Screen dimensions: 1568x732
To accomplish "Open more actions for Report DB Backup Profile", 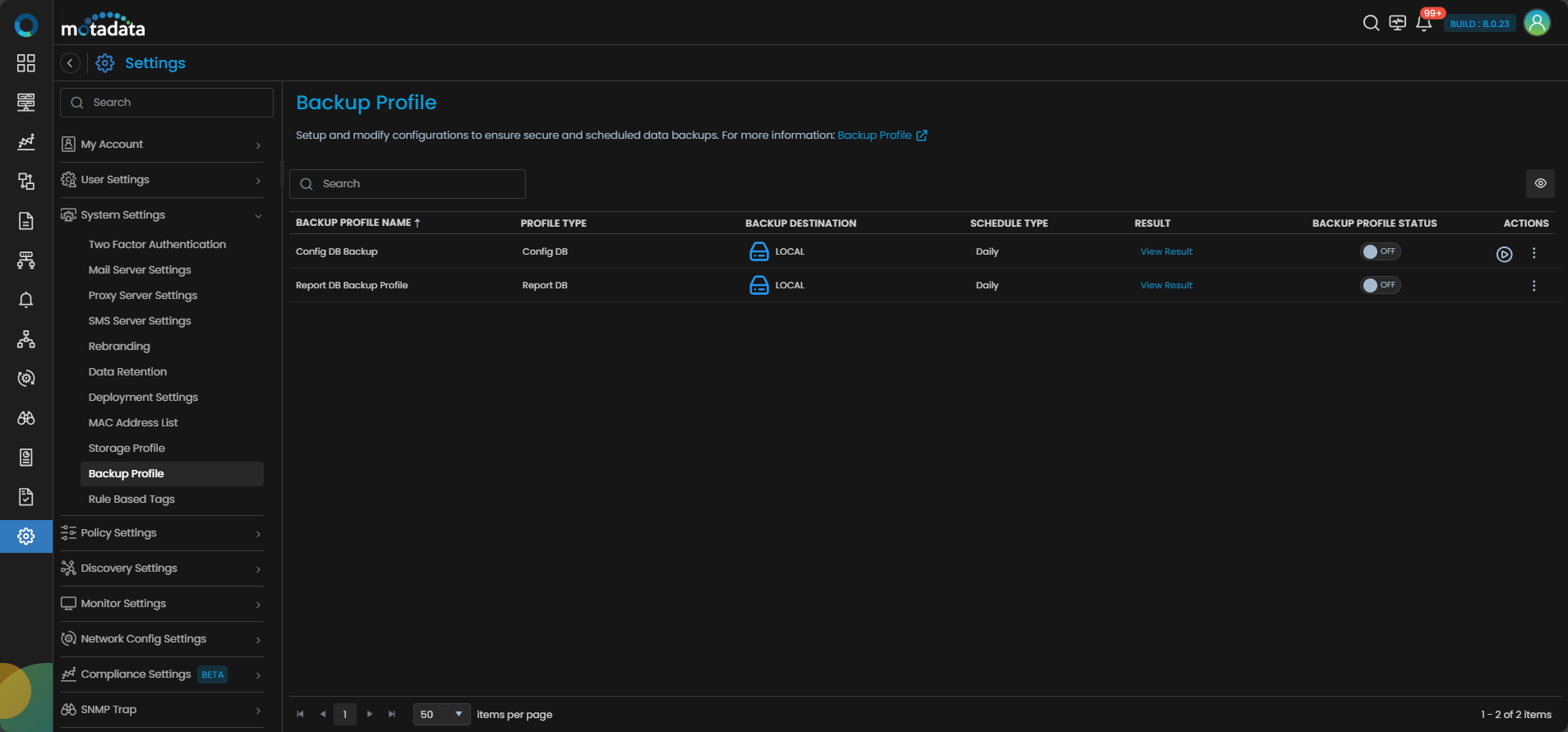I will (1533, 286).
